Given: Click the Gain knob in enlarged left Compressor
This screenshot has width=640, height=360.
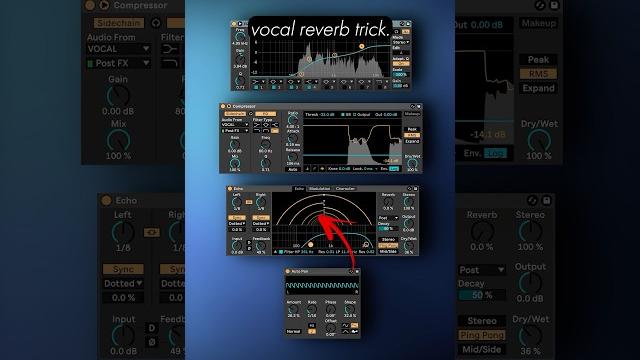Looking at the screenshot, I should (118, 96).
